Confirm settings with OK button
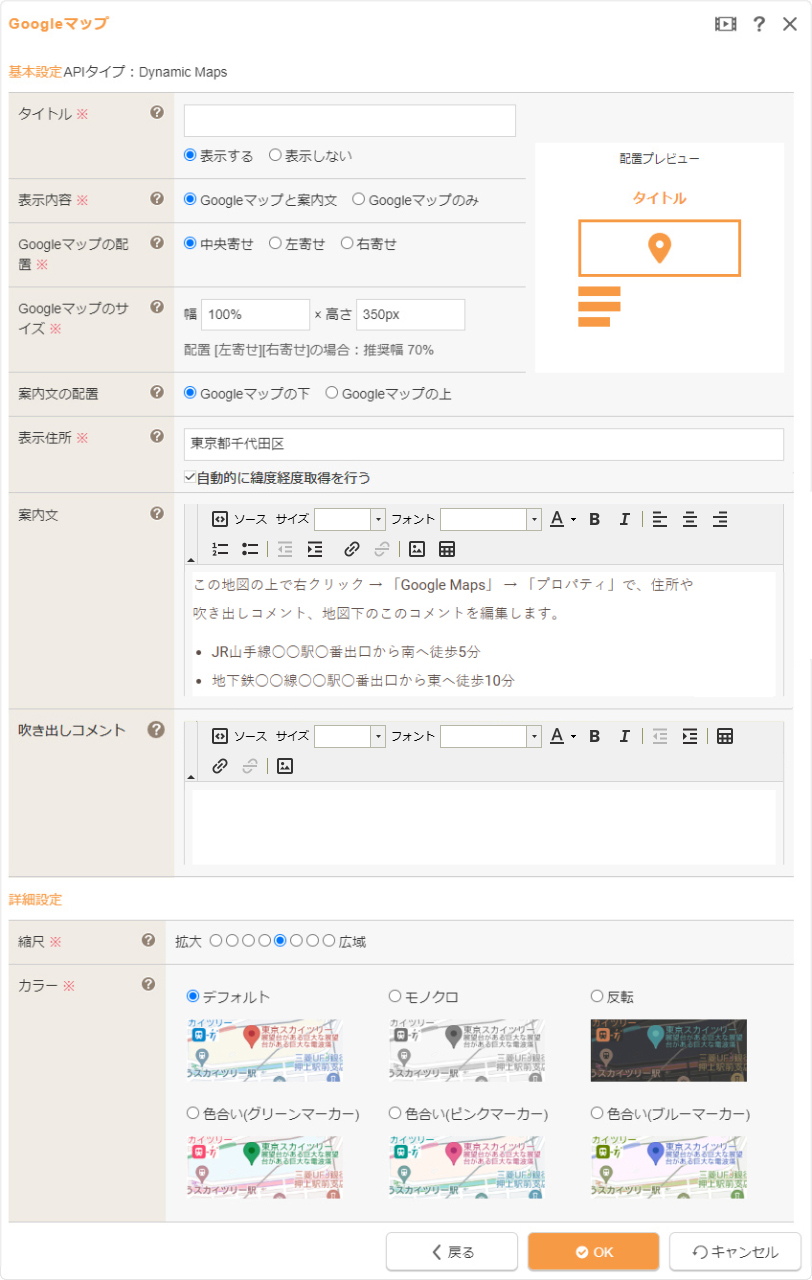The width and height of the screenshot is (812, 1280). pyautogui.click(x=594, y=1251)
